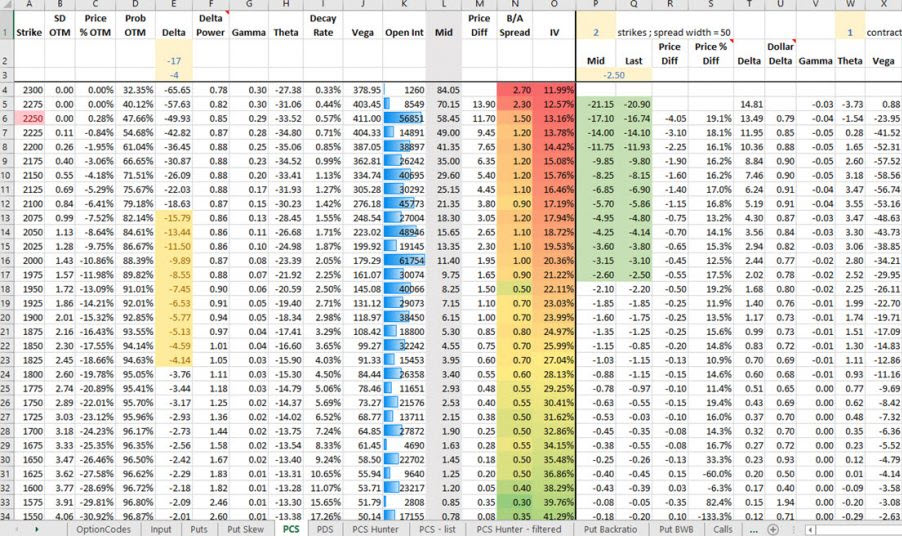
Task: Select column E header
Action: (x=174, y=4)
